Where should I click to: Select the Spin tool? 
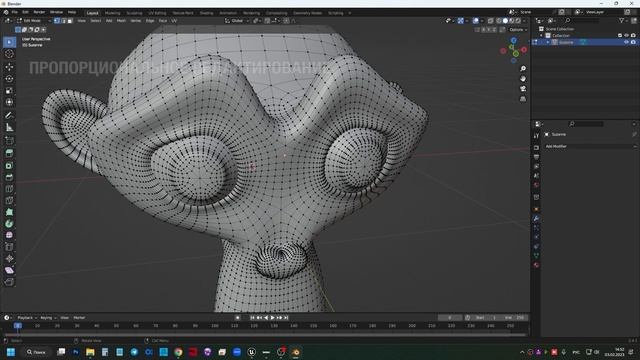point(9,224)
